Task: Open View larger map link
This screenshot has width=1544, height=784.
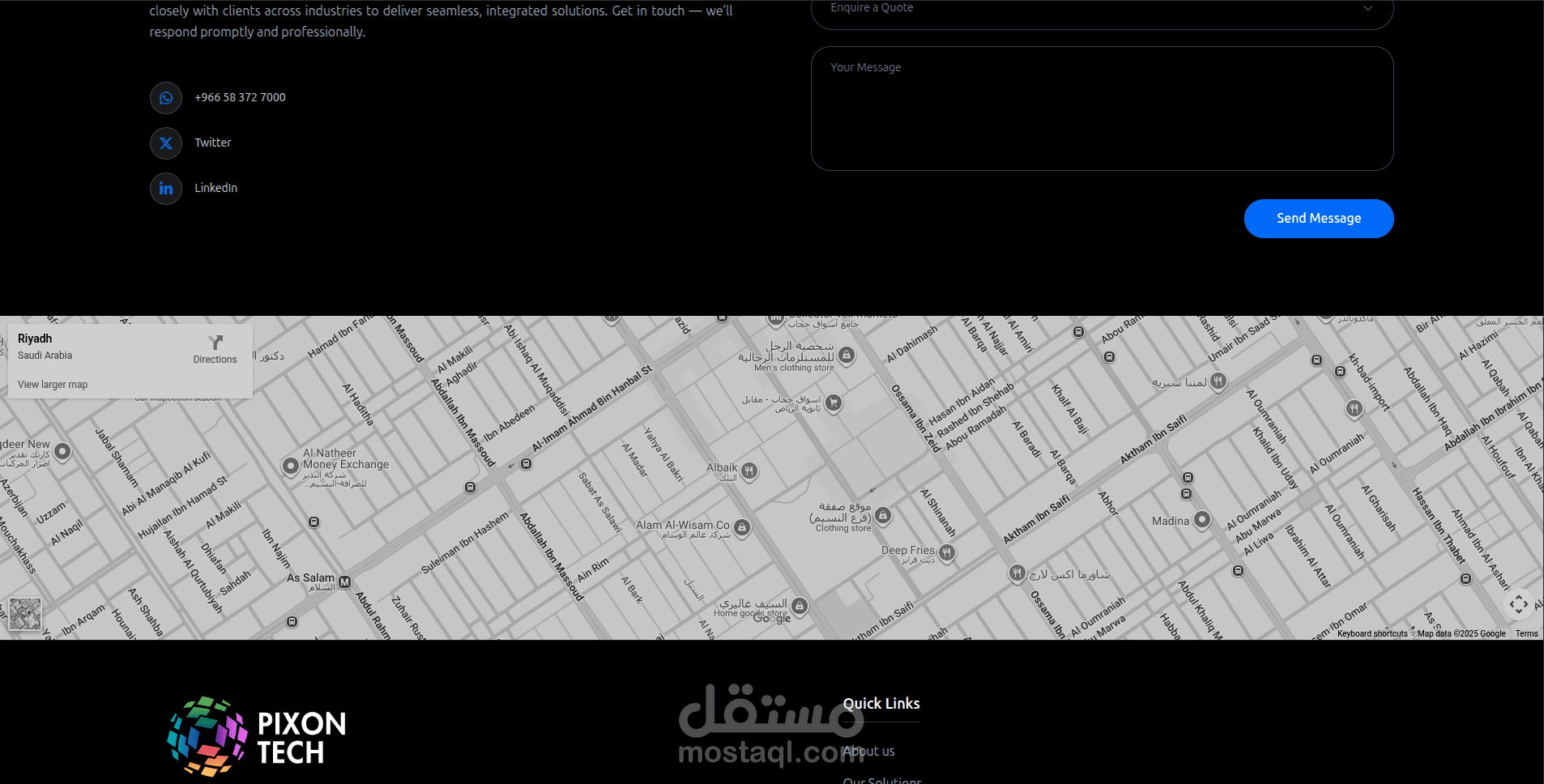Action: 53,385
